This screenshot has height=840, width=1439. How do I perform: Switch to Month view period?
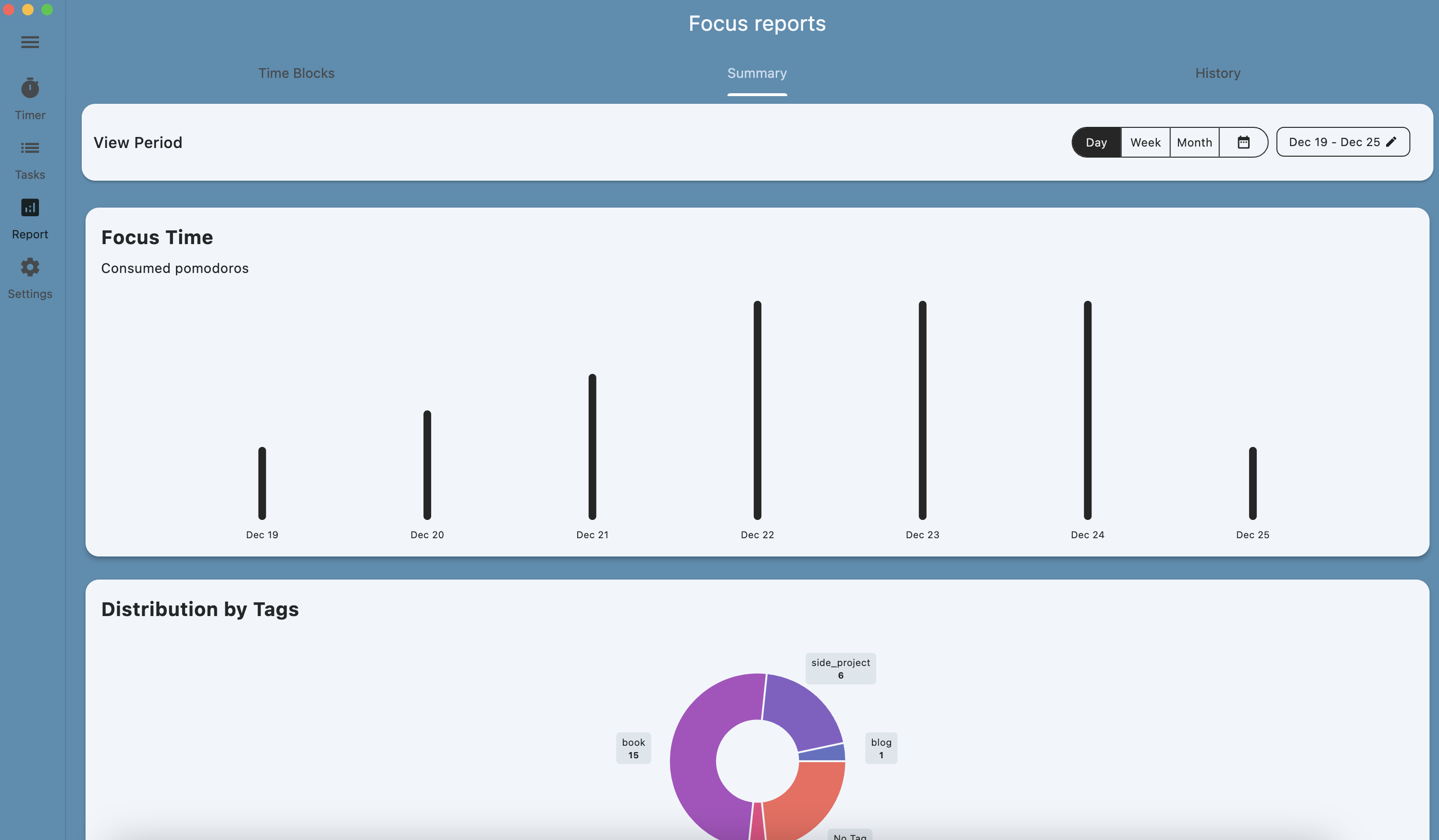click(x=1194, y=142)
